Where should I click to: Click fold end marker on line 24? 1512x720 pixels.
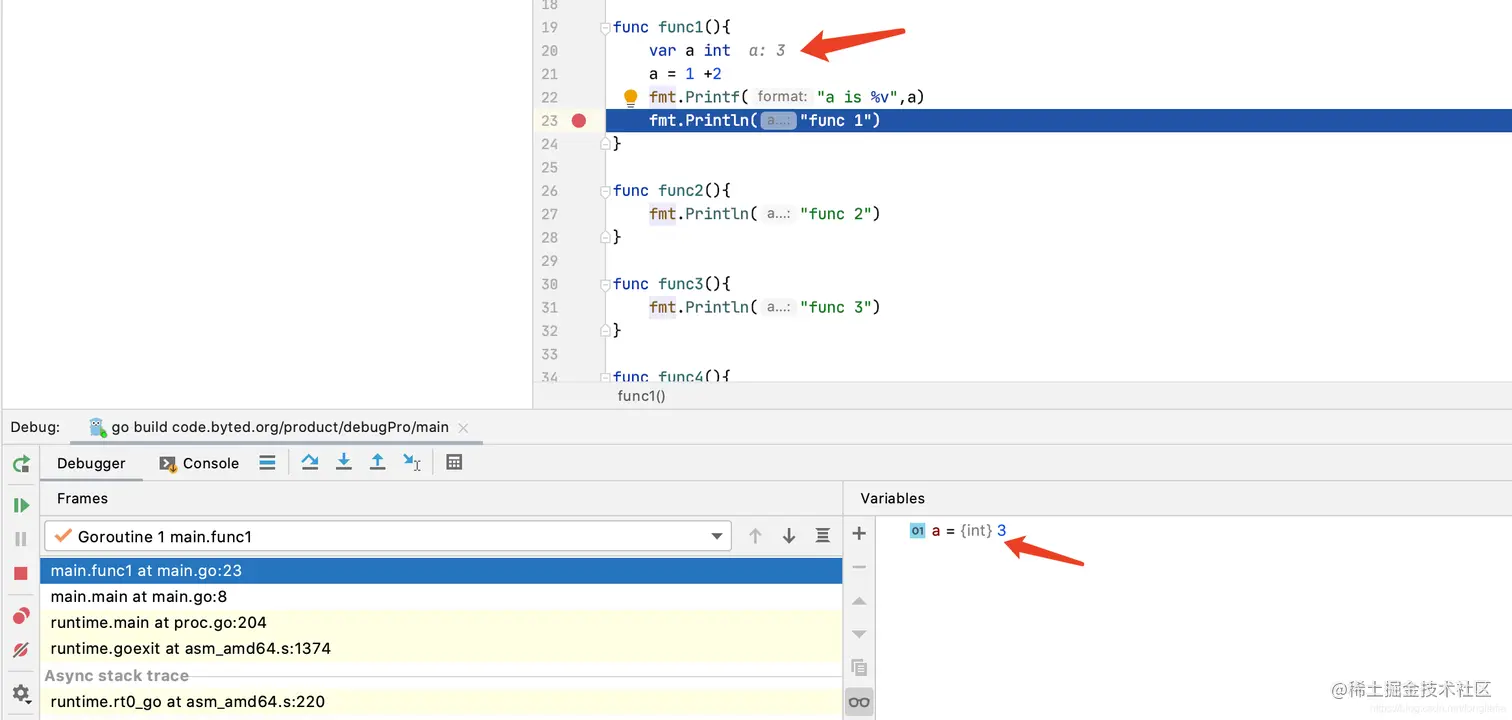(605, 144)
